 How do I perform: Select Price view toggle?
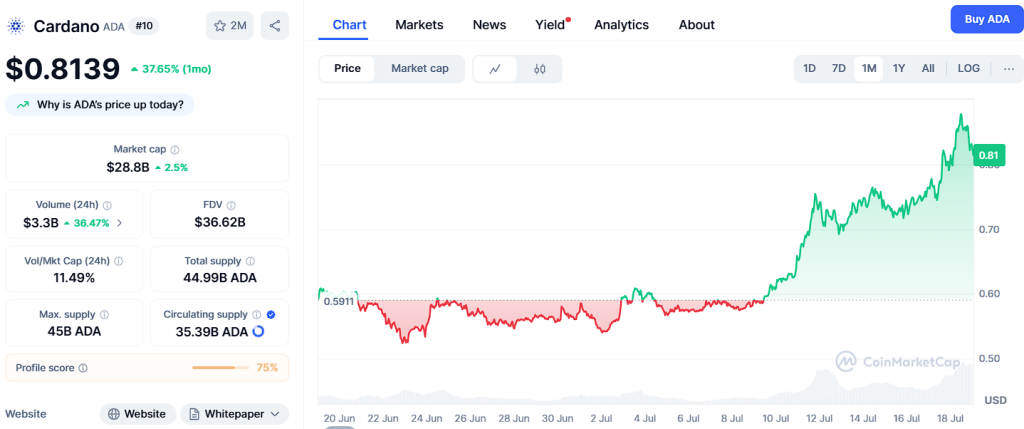tap(347, 69)
